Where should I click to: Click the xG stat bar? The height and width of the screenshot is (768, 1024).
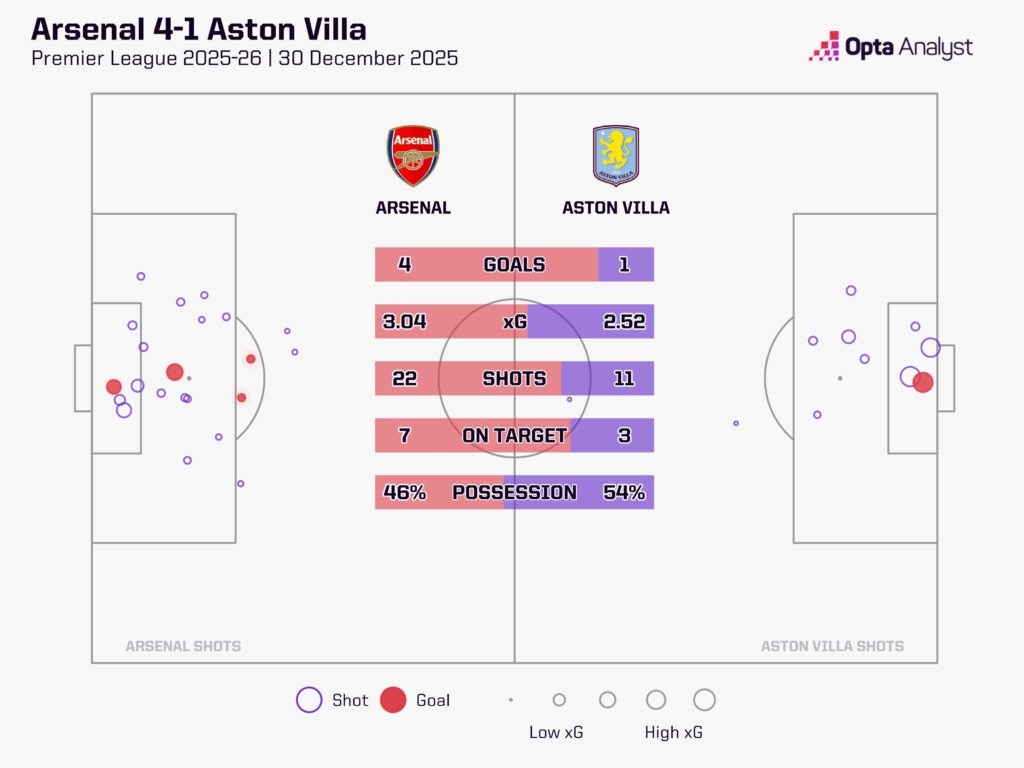514,321
